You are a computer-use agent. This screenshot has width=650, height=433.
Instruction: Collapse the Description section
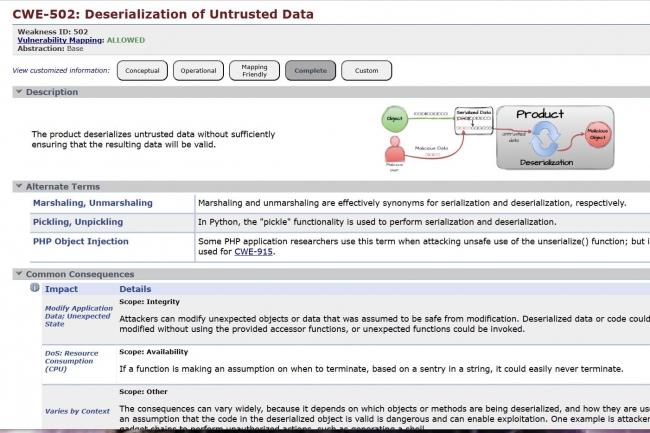[19, 92]
